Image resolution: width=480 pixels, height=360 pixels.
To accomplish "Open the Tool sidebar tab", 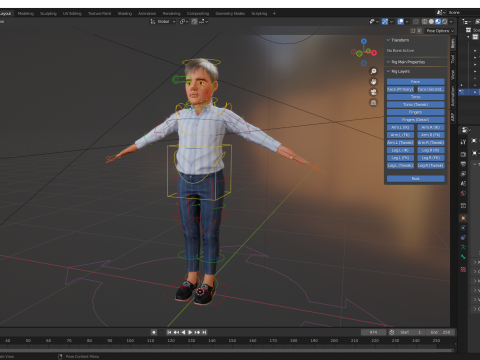I will [x=453, y=59].
